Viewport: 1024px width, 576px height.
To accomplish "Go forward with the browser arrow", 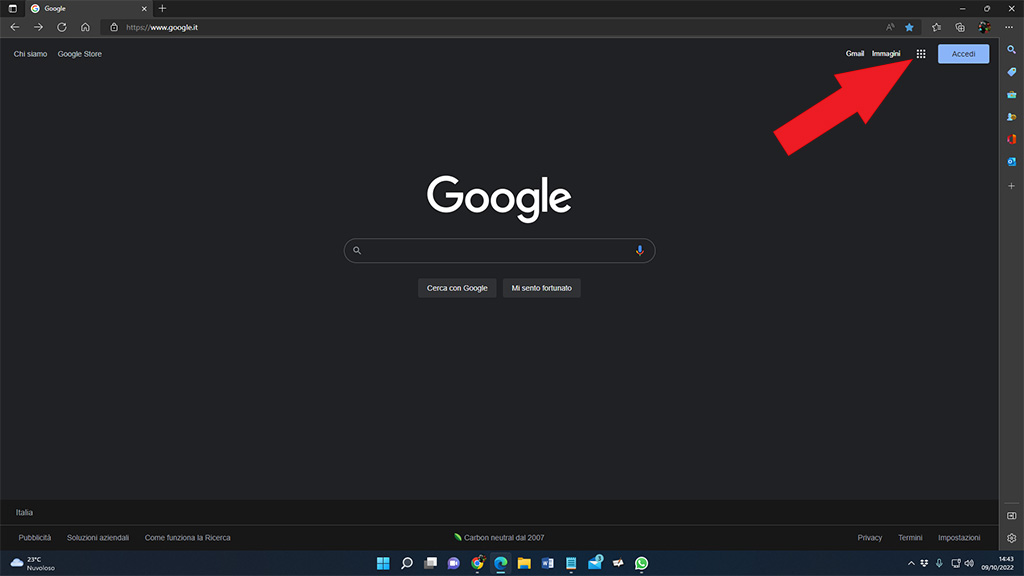I will click(39, 27).
